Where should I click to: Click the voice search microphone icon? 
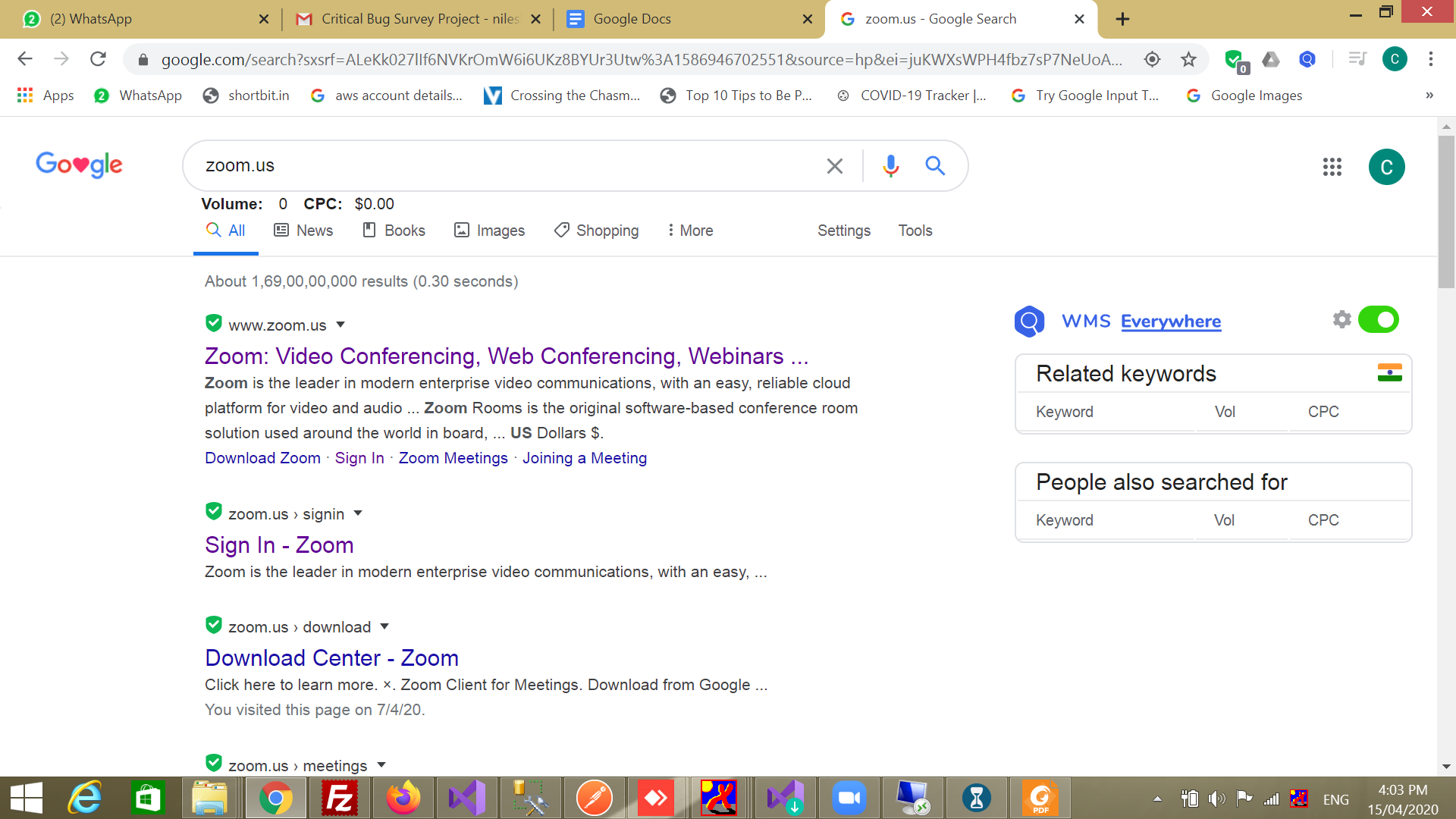pos(890,165)
